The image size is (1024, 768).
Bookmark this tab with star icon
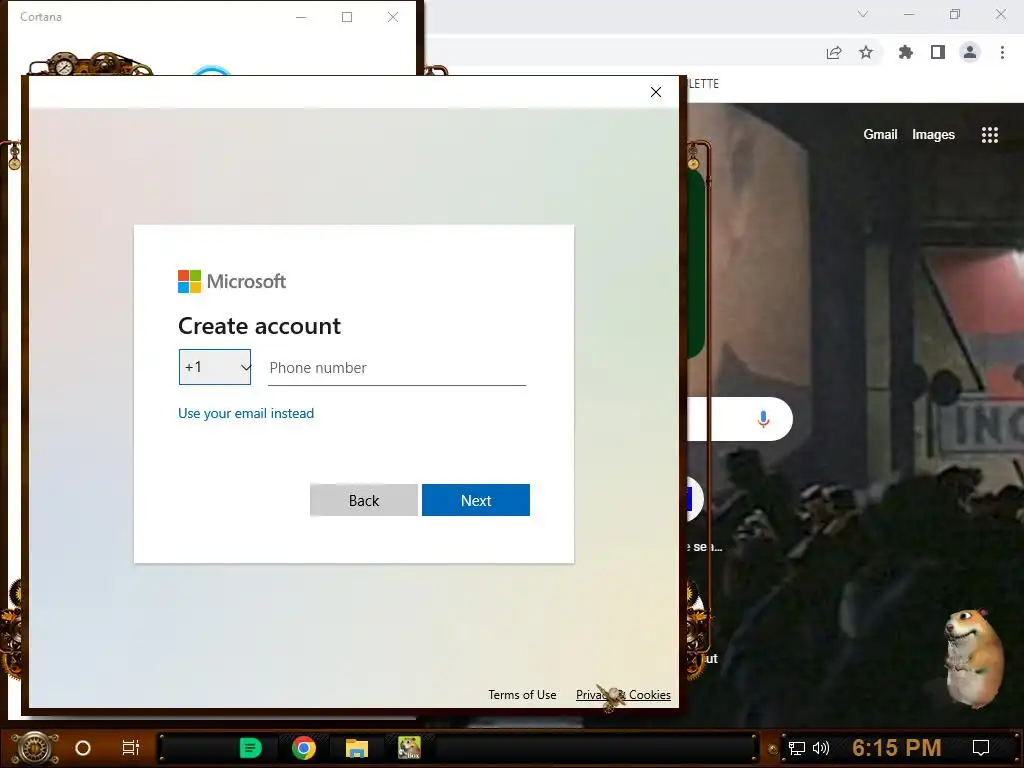point(866,52)
